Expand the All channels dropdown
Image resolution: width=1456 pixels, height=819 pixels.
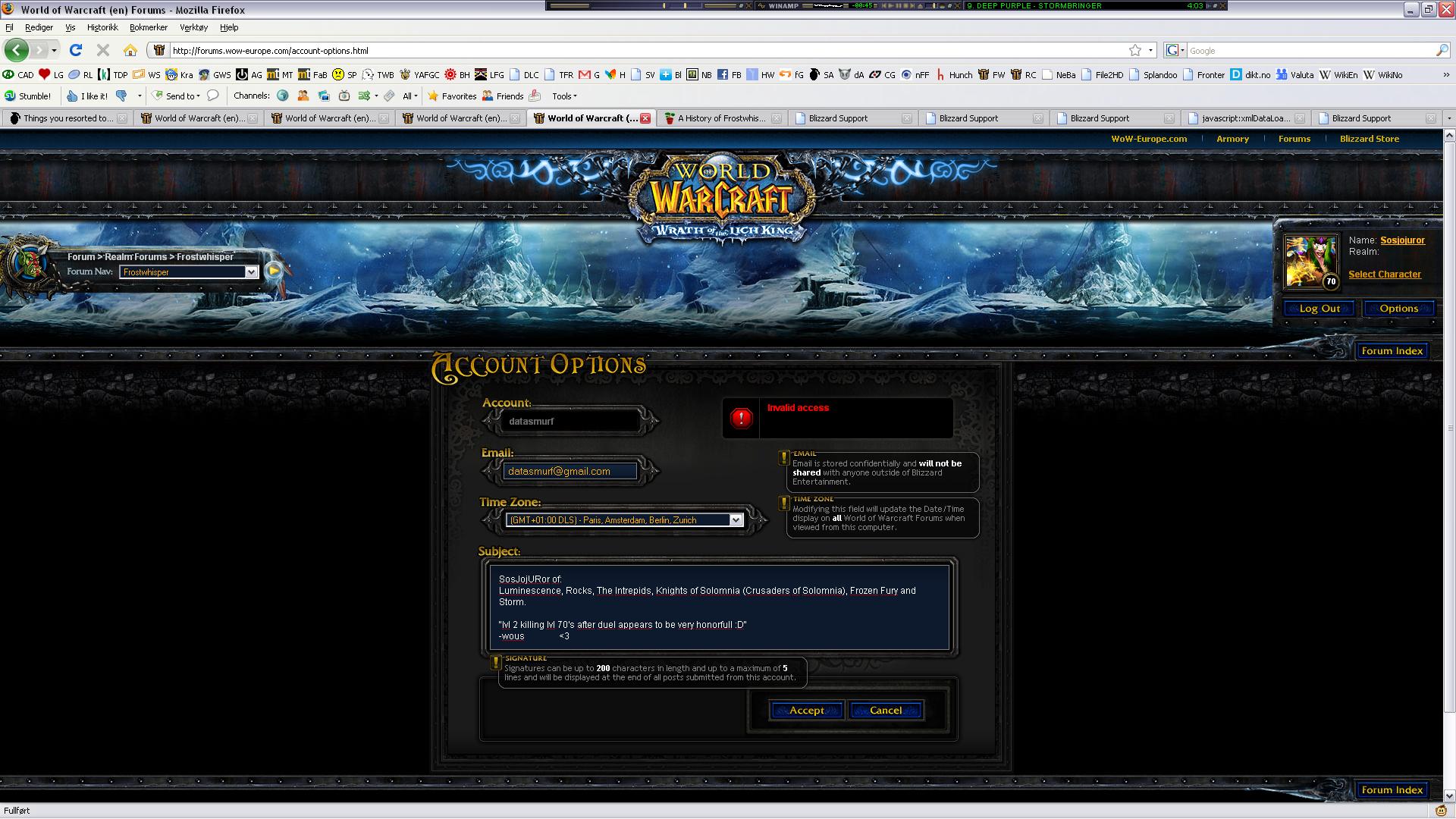pos(409,96)
